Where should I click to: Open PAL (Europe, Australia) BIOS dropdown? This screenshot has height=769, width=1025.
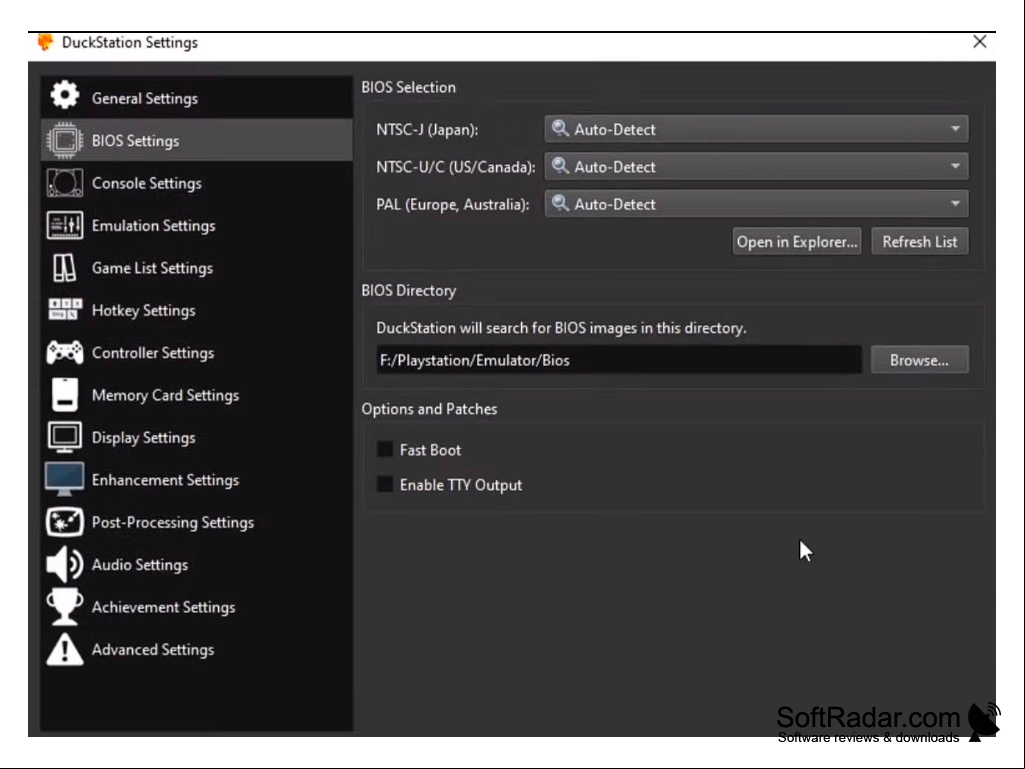tap(756, 203)
